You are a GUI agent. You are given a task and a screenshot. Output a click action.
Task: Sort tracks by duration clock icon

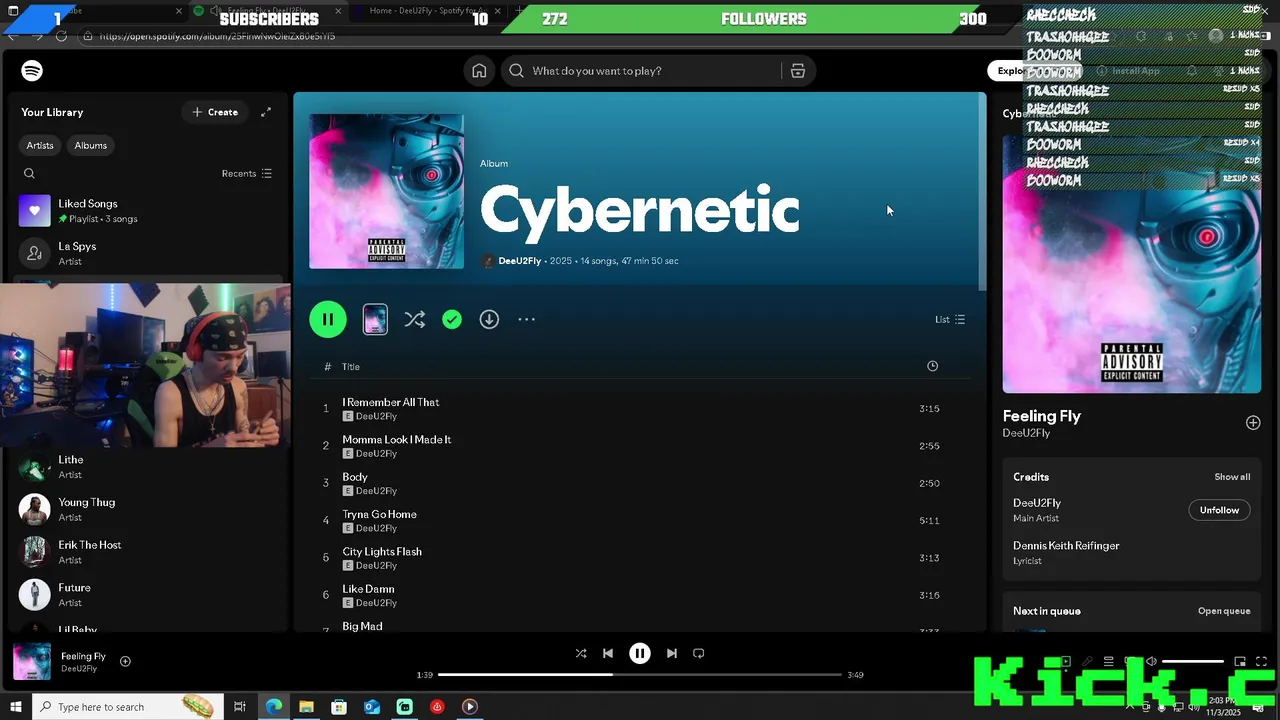pyautogui.click(x=932, y=366)
